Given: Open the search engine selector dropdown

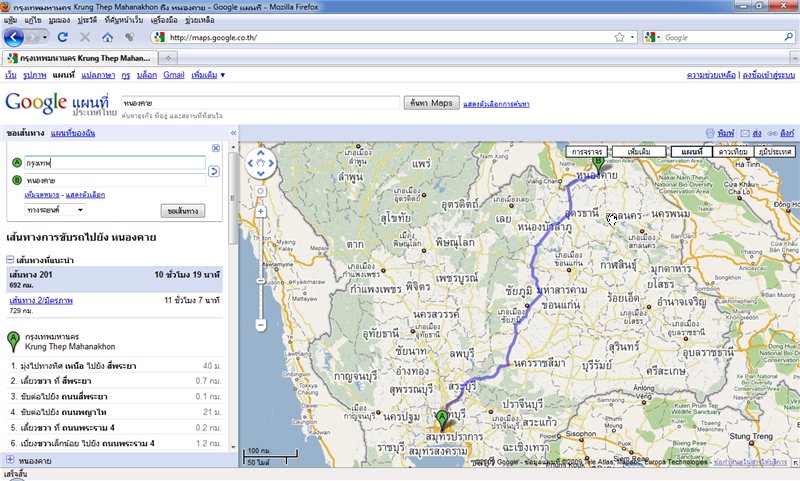Looking at the screenshot, I should pos(652,37).
